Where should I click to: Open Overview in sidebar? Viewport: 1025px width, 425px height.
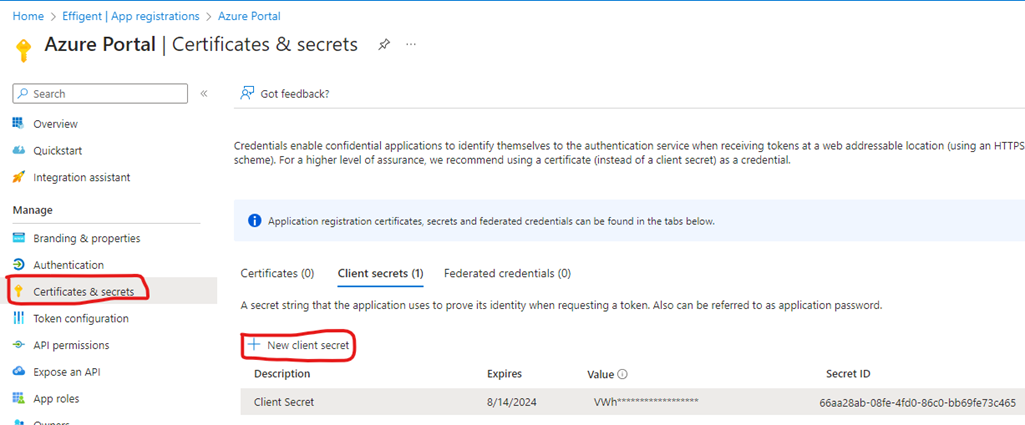pyautogui.click(x=56, y=124)
